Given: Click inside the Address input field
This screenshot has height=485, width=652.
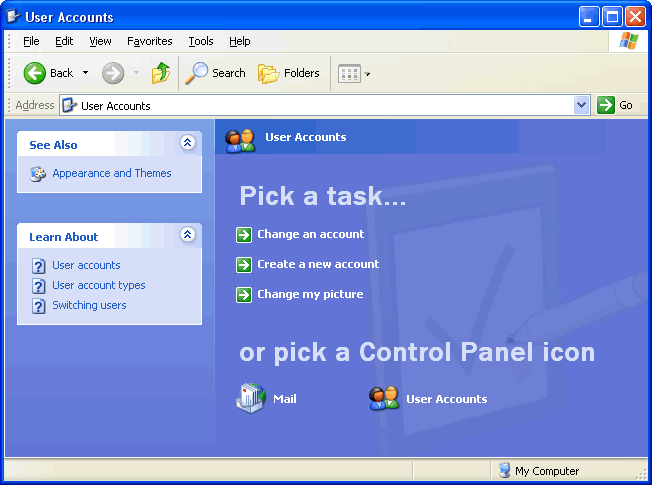Looking at the screenshot, I should pos(320,105).
